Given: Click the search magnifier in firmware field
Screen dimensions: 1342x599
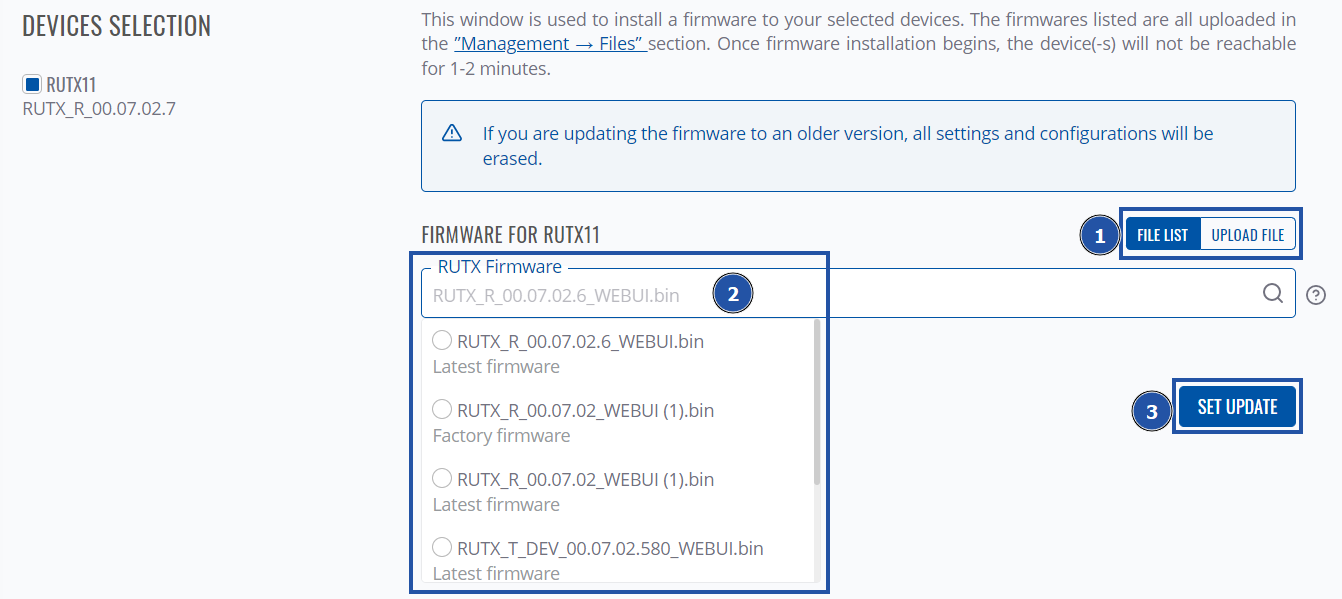Looking at the screenshot, I should (1272, 293).
